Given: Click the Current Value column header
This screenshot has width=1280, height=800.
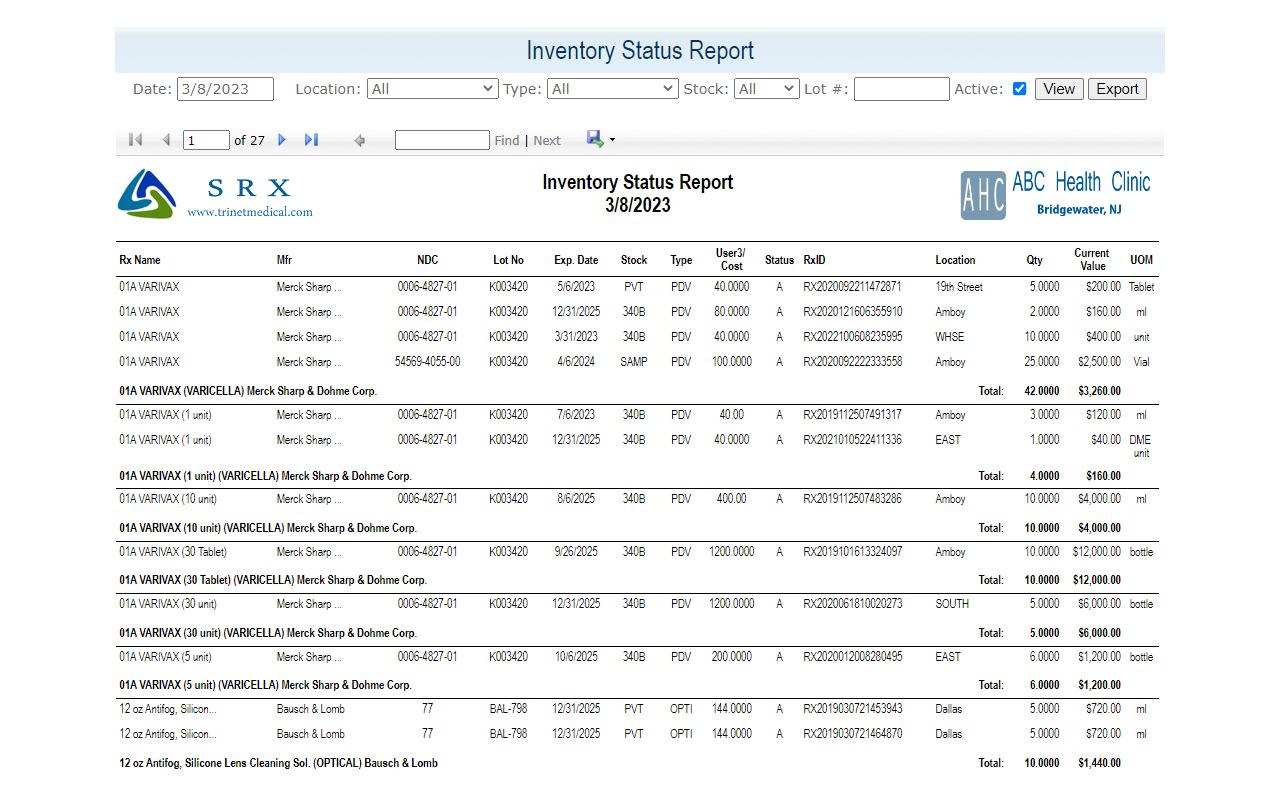Looking at the screenshot, I should (1092, 259).
